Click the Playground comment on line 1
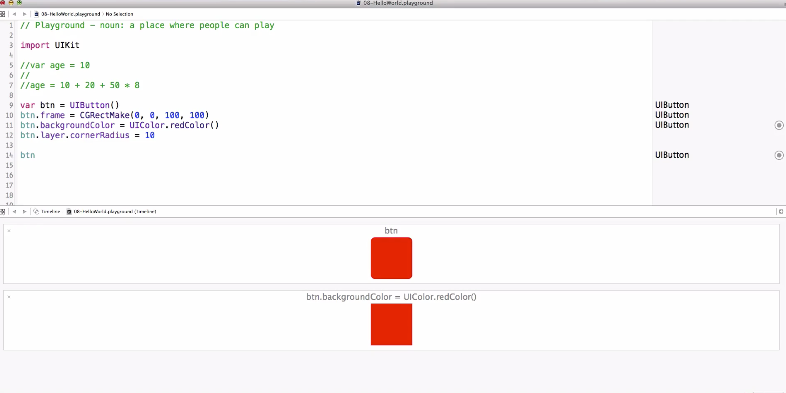The image size is (786, 393). tap(147, 25)
